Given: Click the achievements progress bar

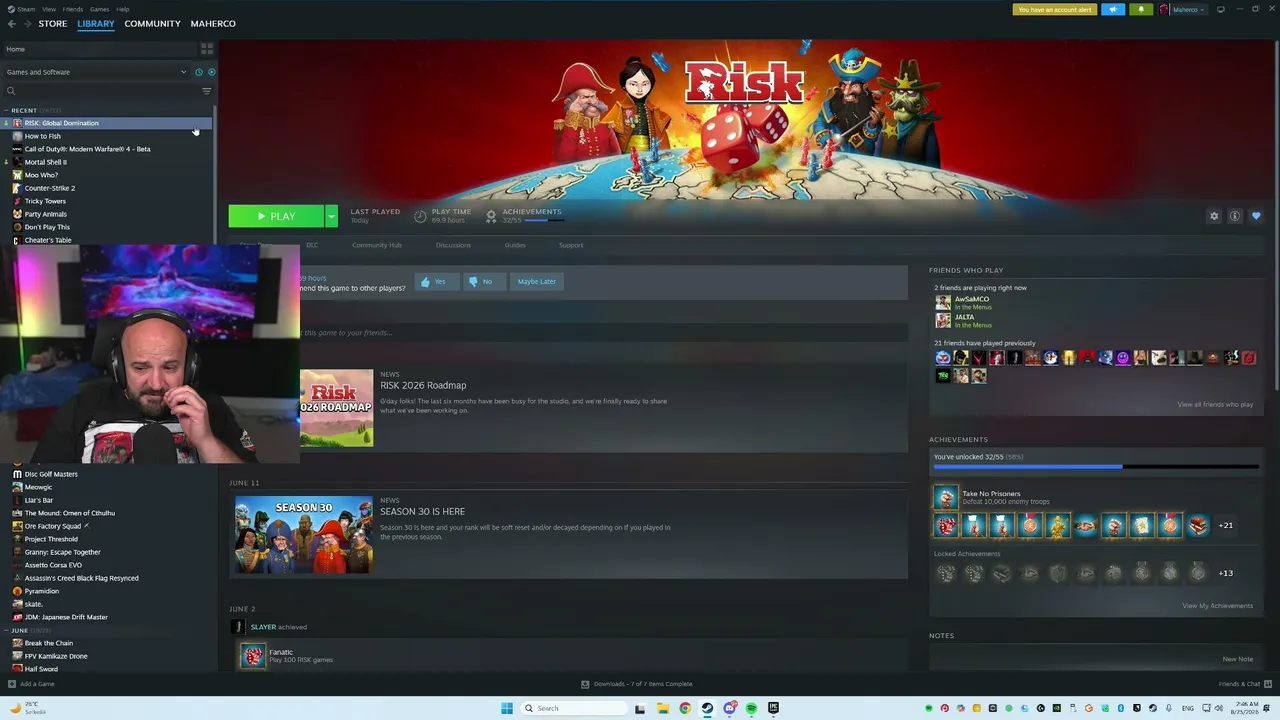Looking at the screenshot, I should [x=1096, y=467].
